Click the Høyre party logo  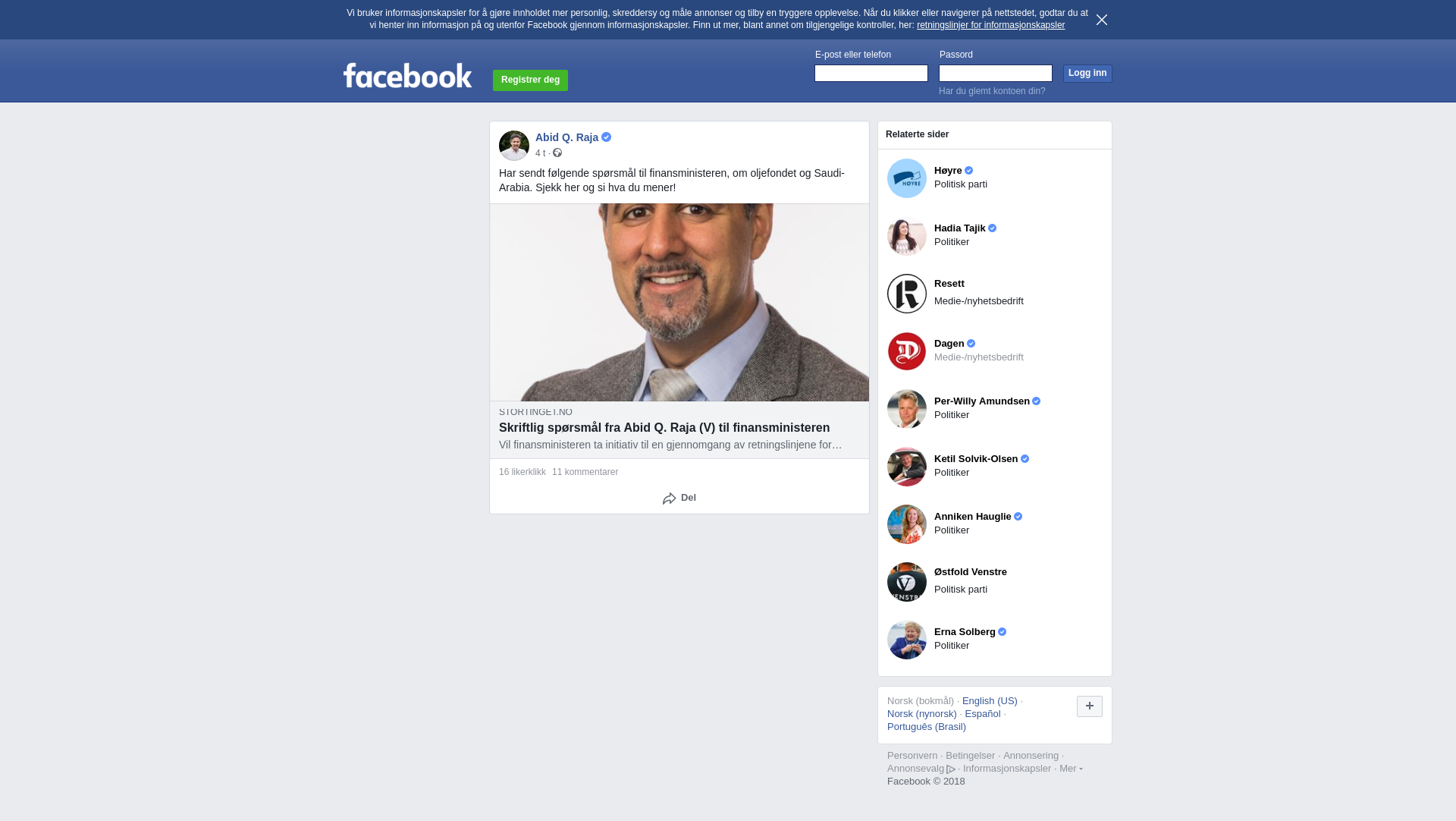[x=907, y=178]
